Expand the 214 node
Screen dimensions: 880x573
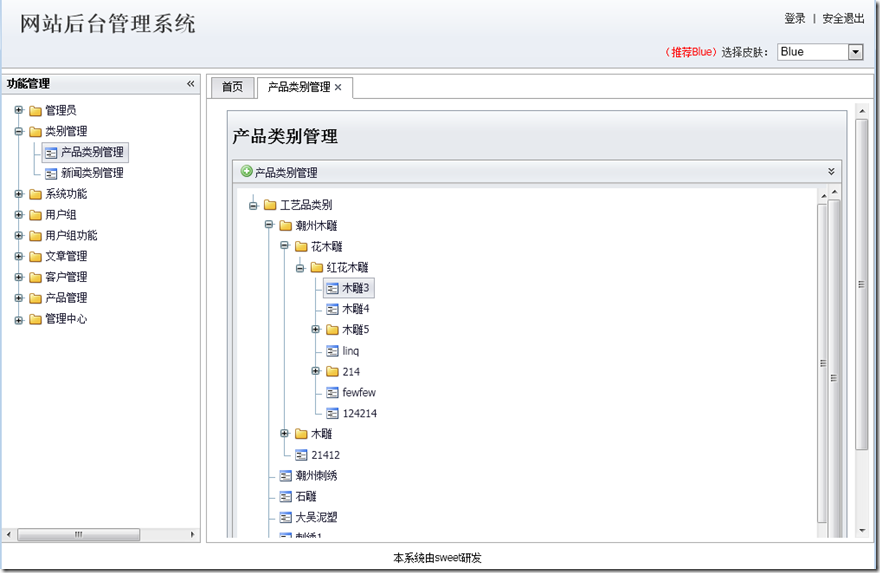[316, 371]
